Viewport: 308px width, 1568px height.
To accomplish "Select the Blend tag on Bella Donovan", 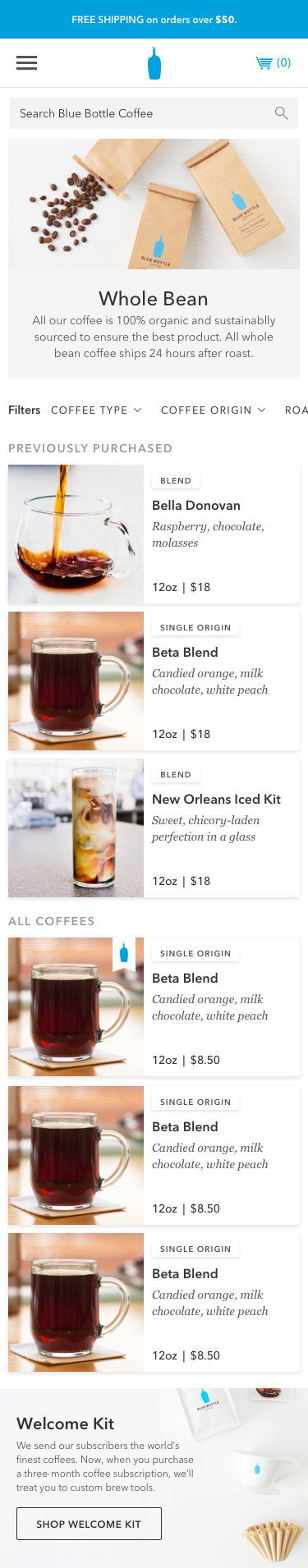I will [176, 480].
